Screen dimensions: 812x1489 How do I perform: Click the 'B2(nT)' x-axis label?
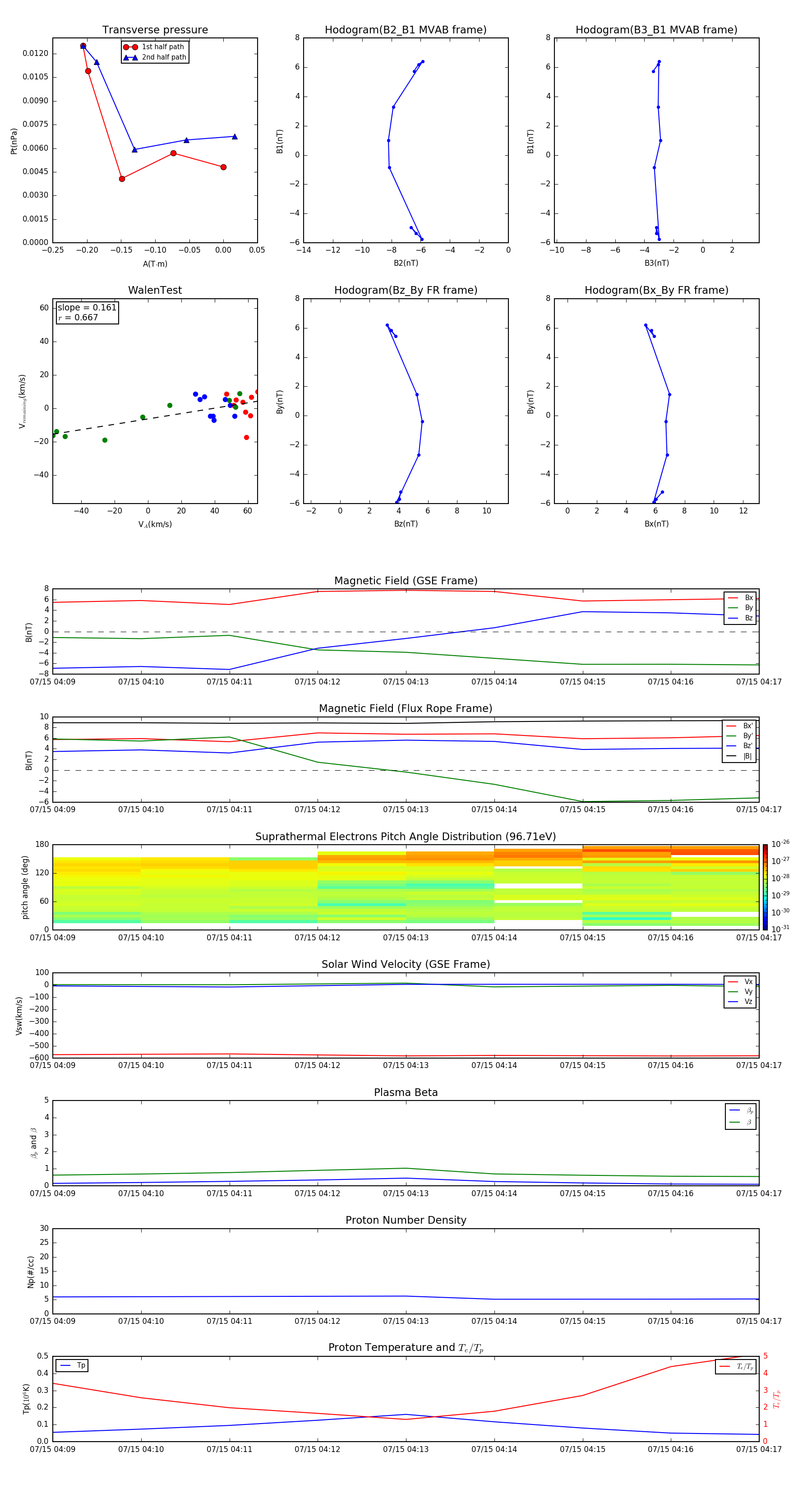(406, 263)
